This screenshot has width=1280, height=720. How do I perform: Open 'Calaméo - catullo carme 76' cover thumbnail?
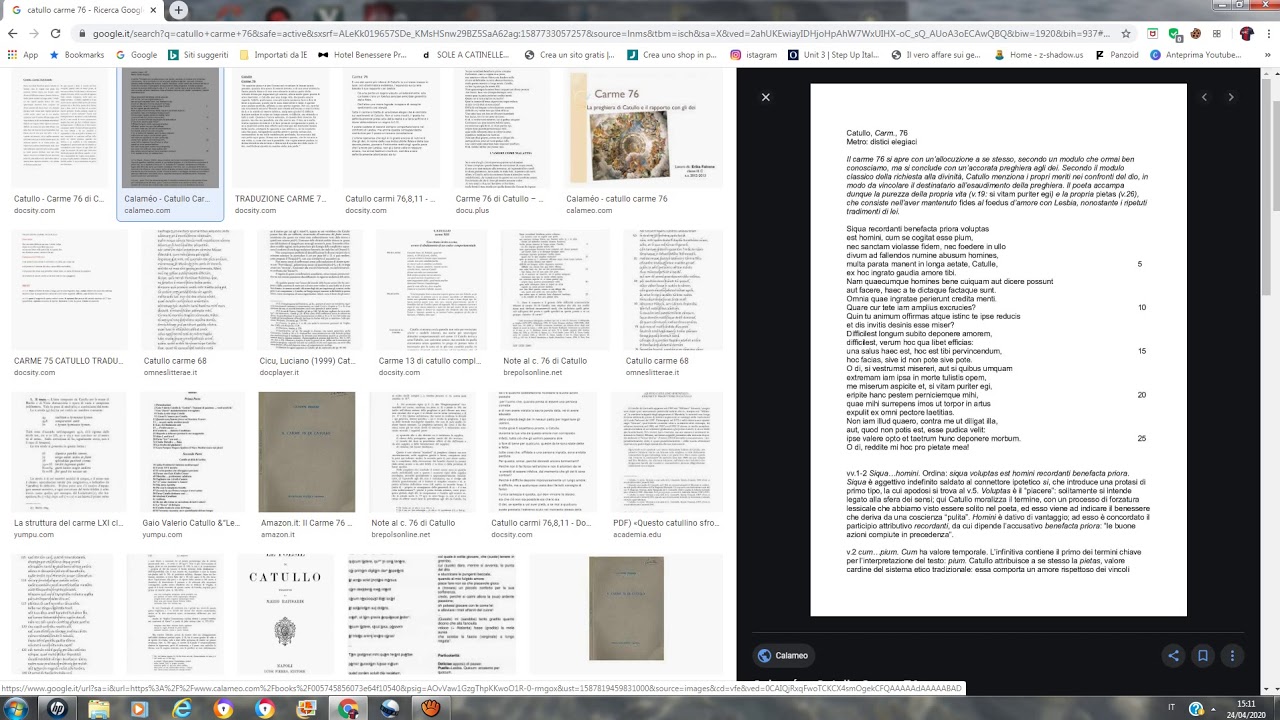coord(644,129)
